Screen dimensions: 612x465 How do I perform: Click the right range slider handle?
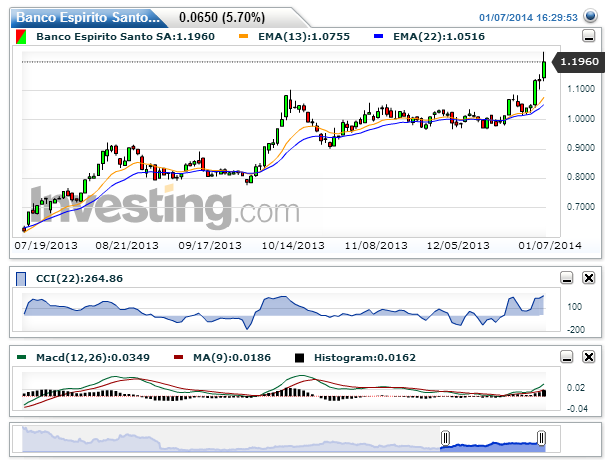pyautogui.click(x=541, y=438)
